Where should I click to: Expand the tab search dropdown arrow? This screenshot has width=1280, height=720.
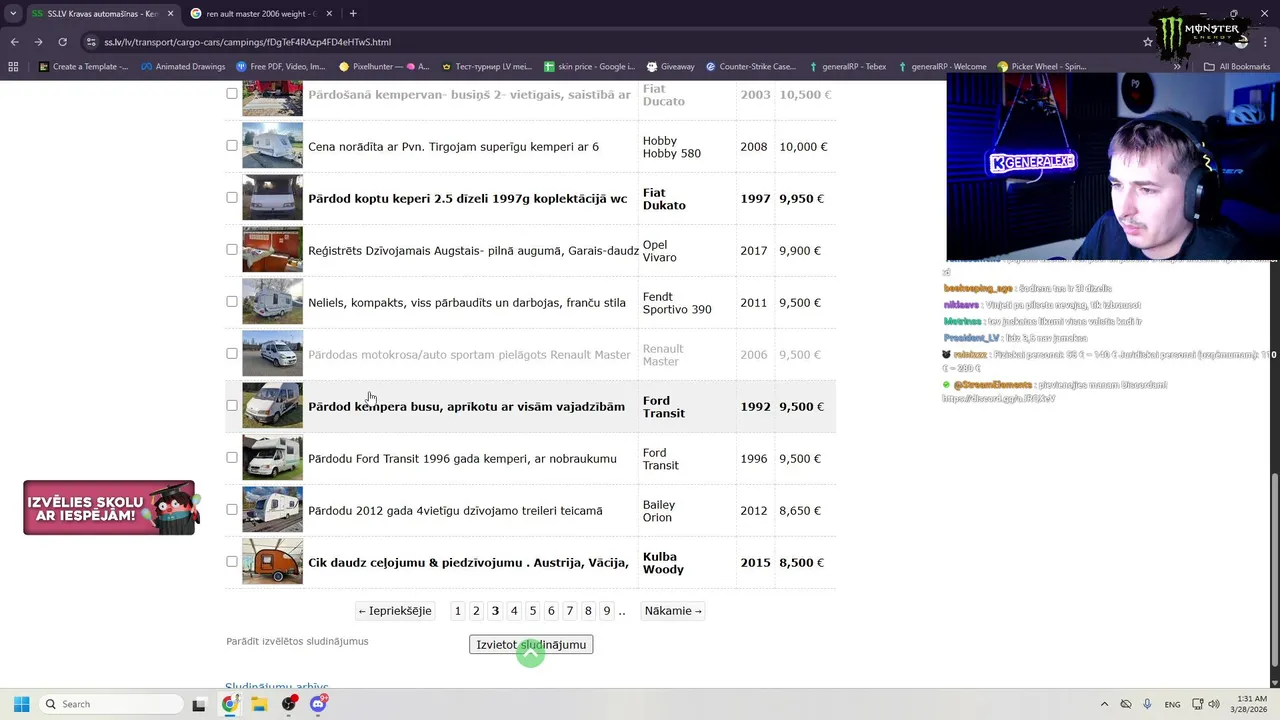(x=13, y=14)
